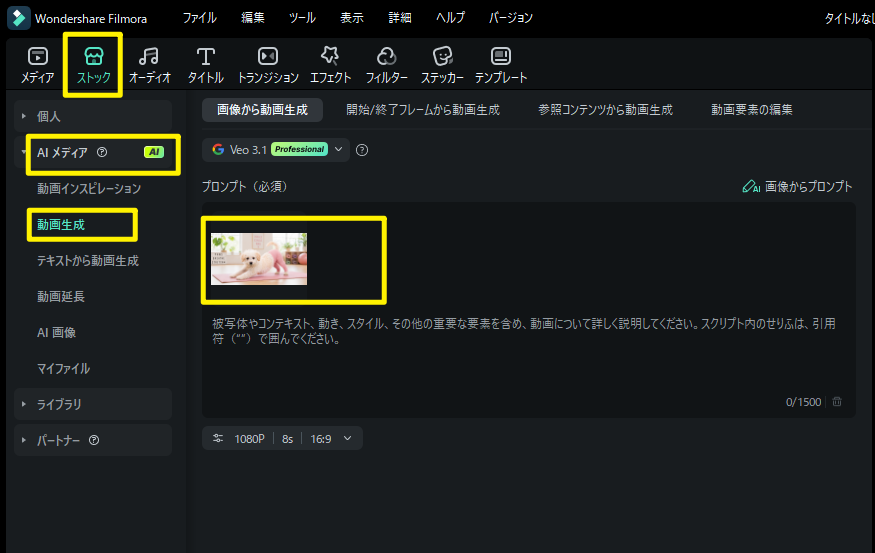Open the 編集 menu

click(x=253, y=18)
